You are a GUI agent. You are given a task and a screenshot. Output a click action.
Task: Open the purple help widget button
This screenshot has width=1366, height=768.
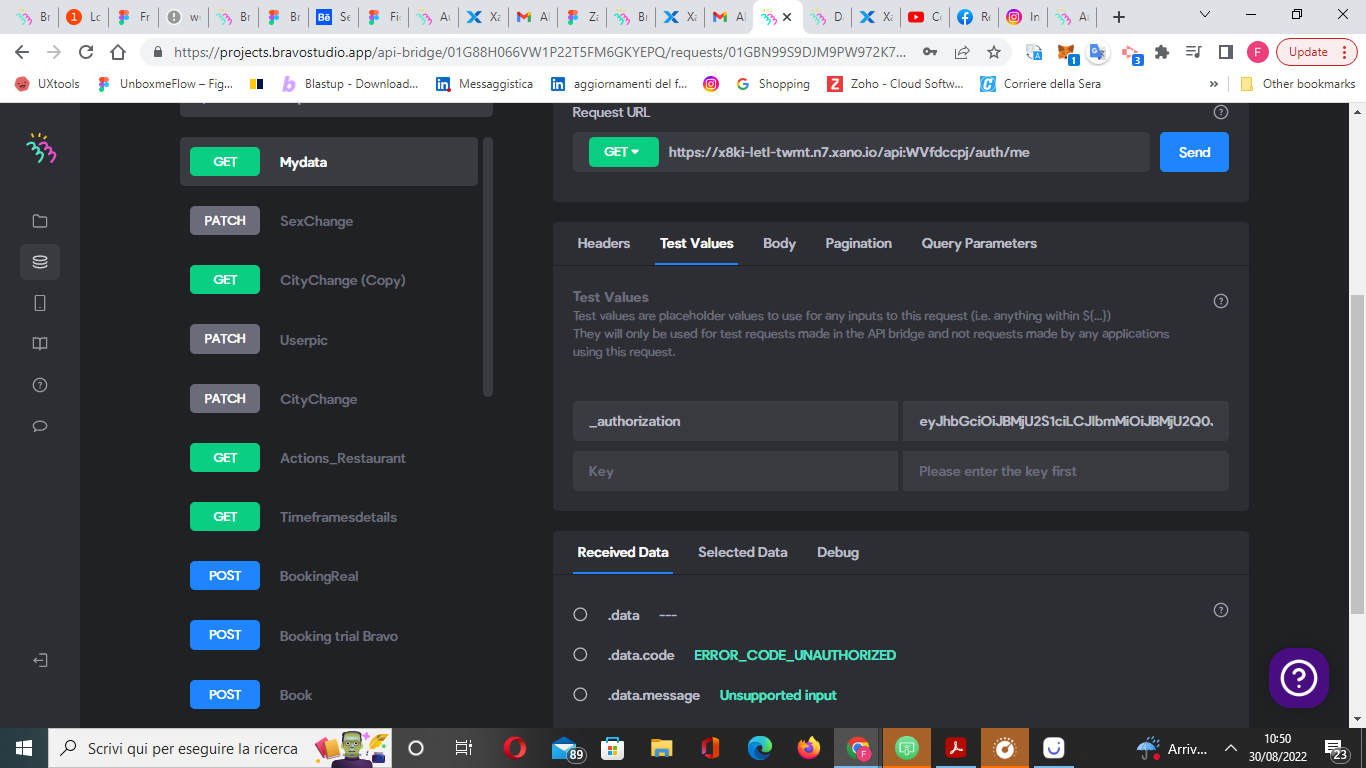point(1299,678)
